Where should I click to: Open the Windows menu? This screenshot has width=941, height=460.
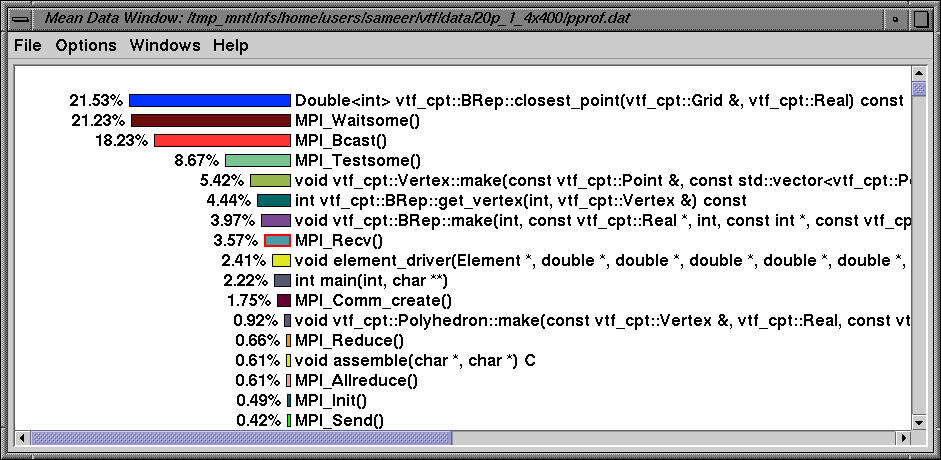tap(165, 46)
